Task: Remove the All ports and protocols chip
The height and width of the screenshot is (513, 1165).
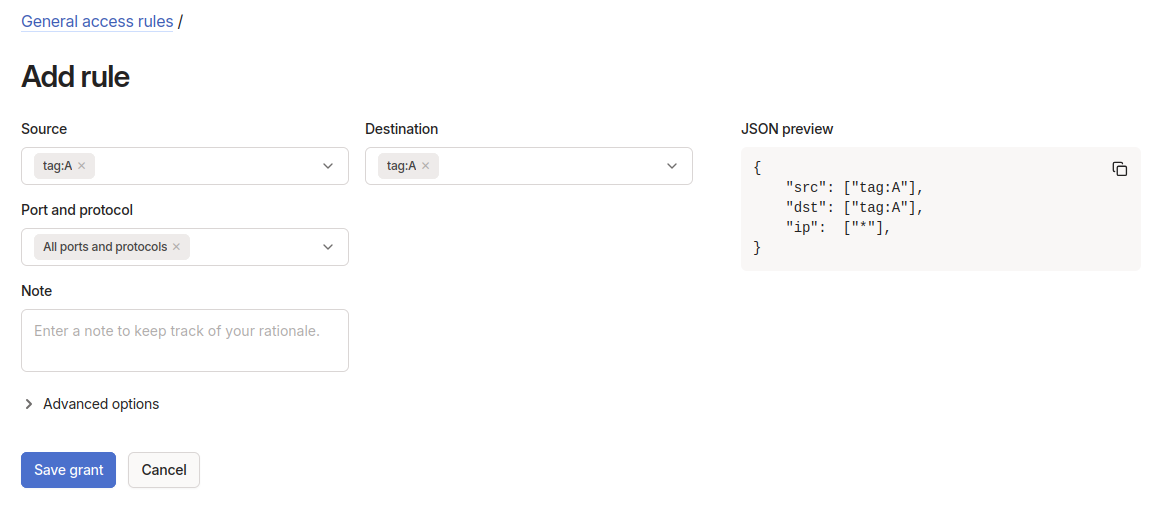Action: pyautogui.click(x=177, y=247)
